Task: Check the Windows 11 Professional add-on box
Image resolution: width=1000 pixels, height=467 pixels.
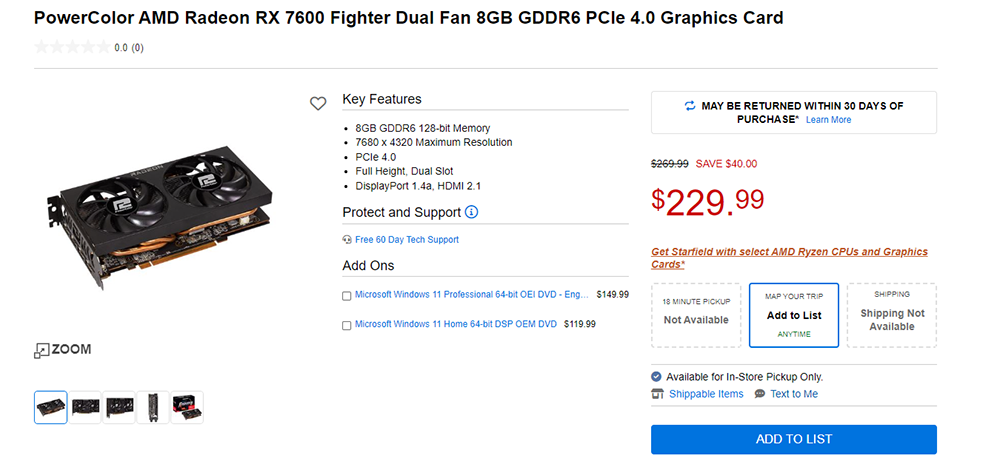Action: (x=347, y=296)
